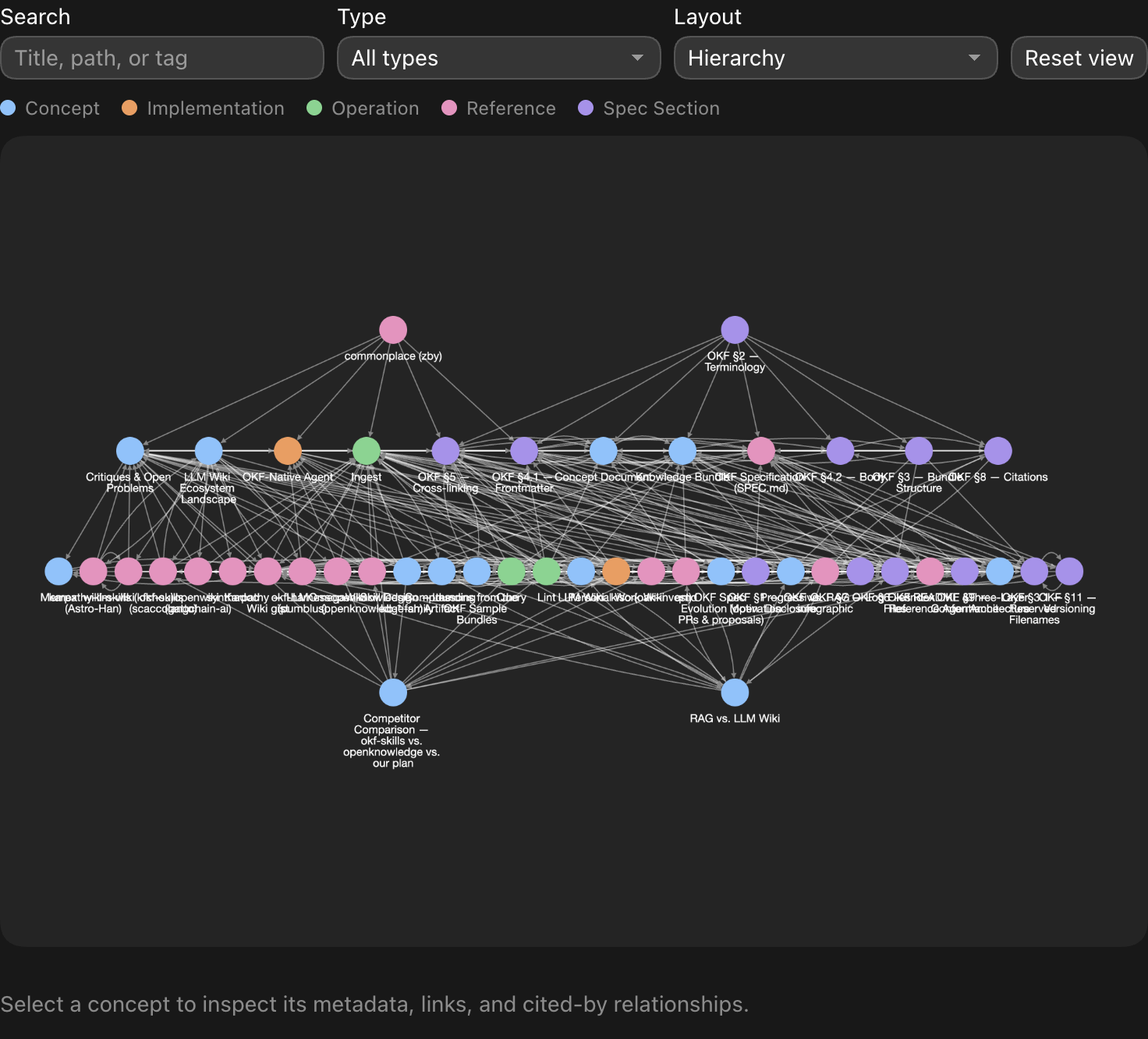The width and height of the screenshot is (1148, 1039).
Task: Click the Reference legend label
Action: click(x=511, y=108)
